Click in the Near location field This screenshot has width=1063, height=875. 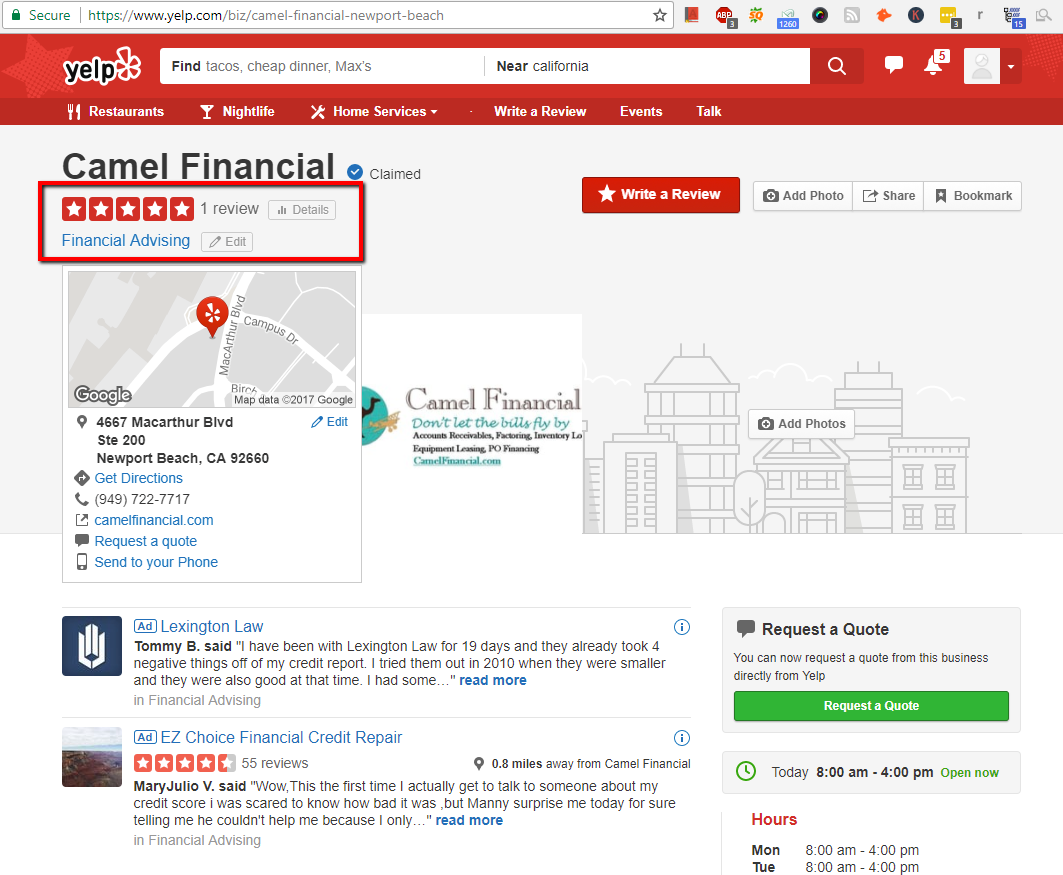tap(647, 66)
